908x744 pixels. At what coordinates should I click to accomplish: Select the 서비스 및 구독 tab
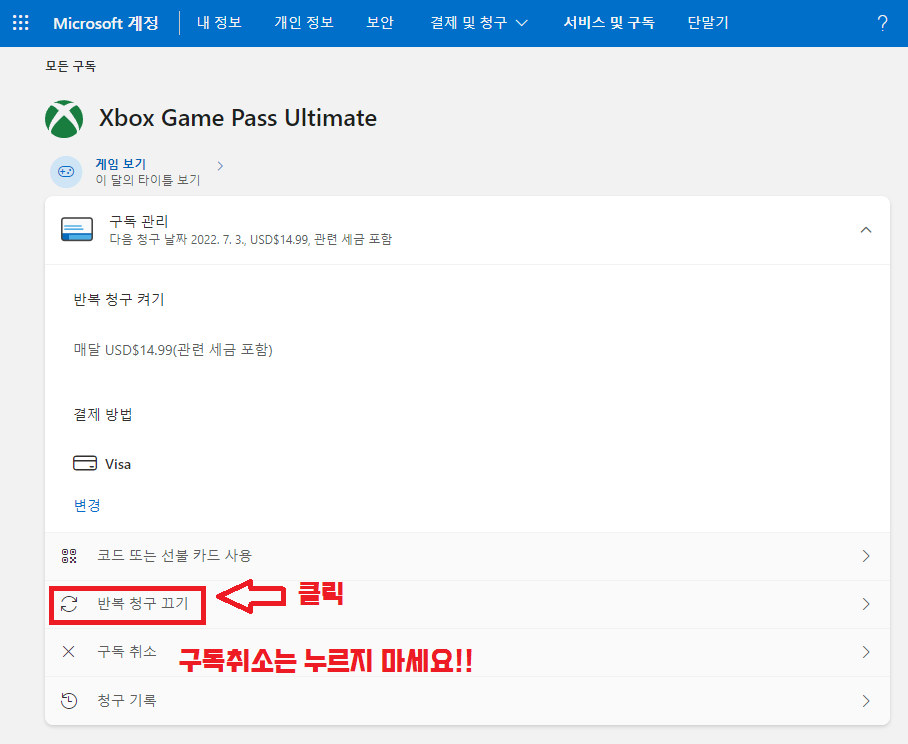coord(609,23)
